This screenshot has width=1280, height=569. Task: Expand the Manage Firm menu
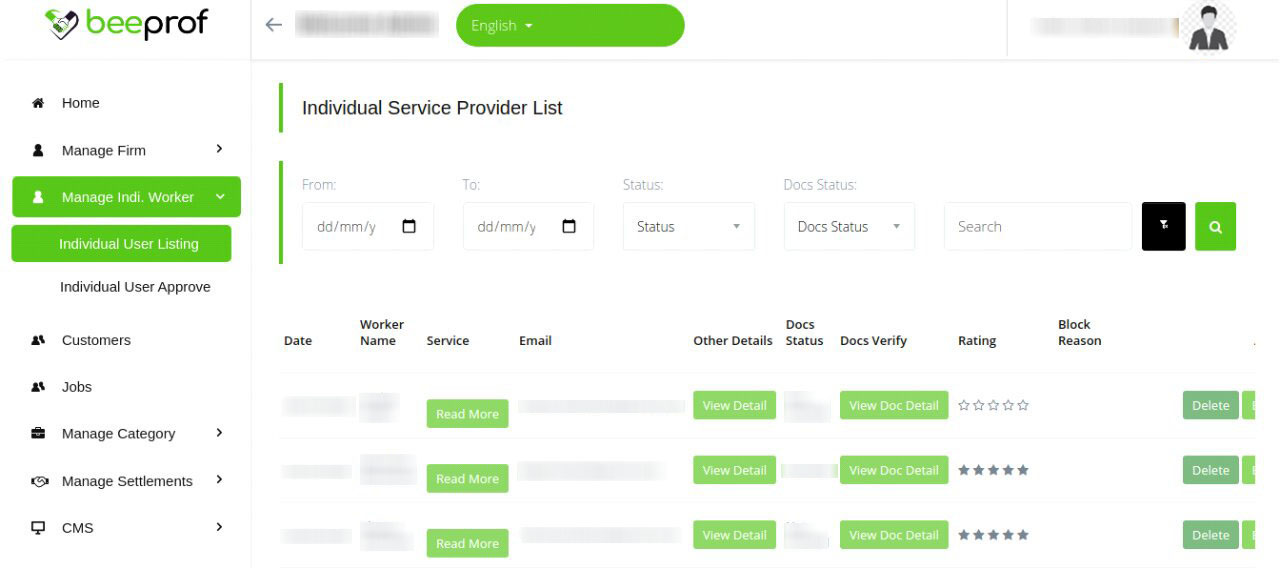point(126,150)
